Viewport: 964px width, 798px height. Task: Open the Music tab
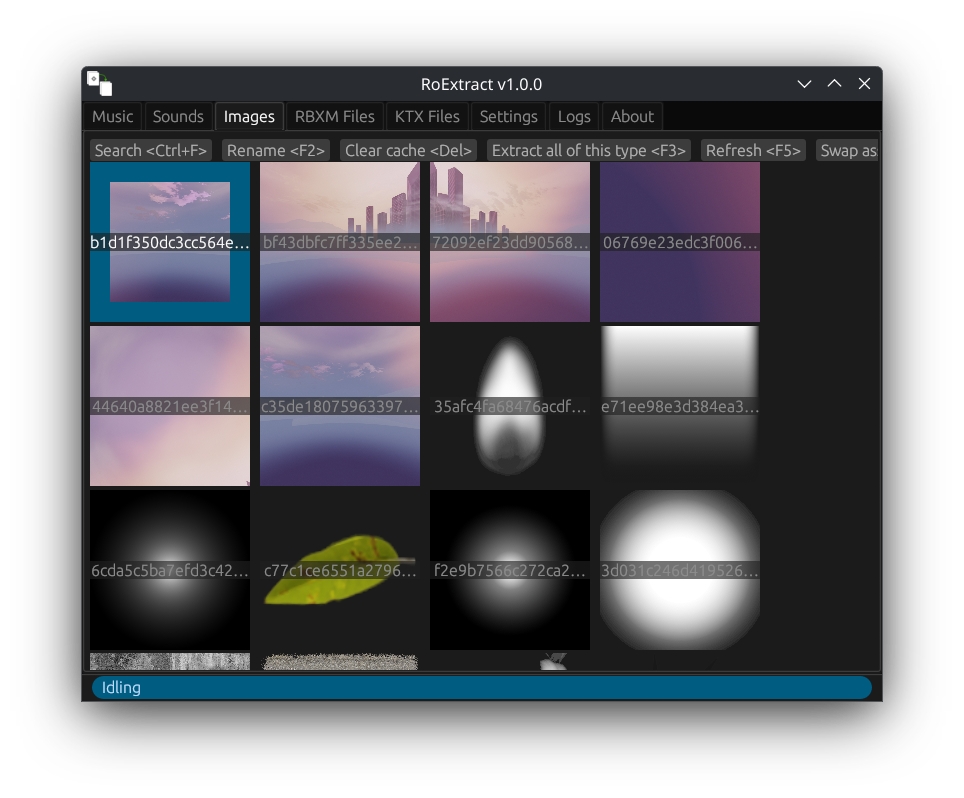(x=113, y=116)
